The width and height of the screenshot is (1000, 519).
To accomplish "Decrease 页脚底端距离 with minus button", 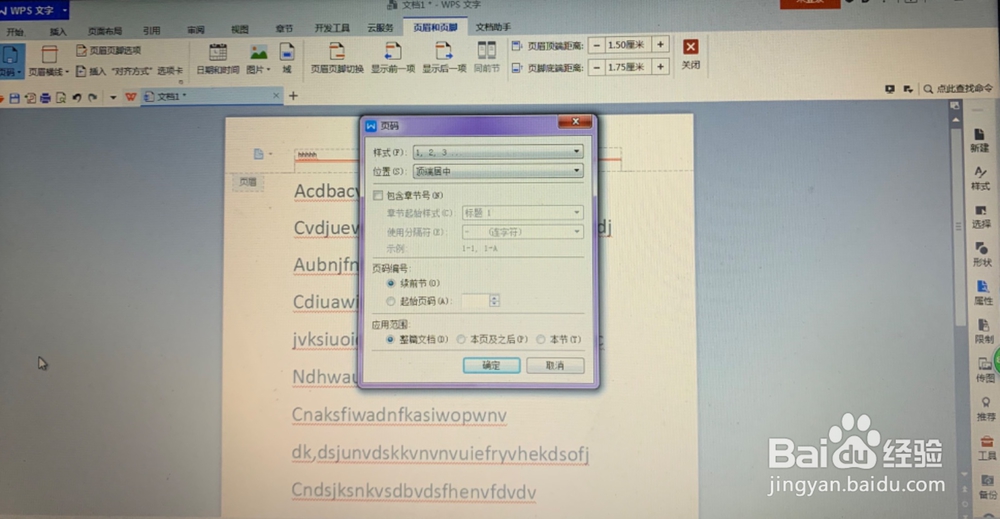I will pyautogui.click(x=596, y=67).
